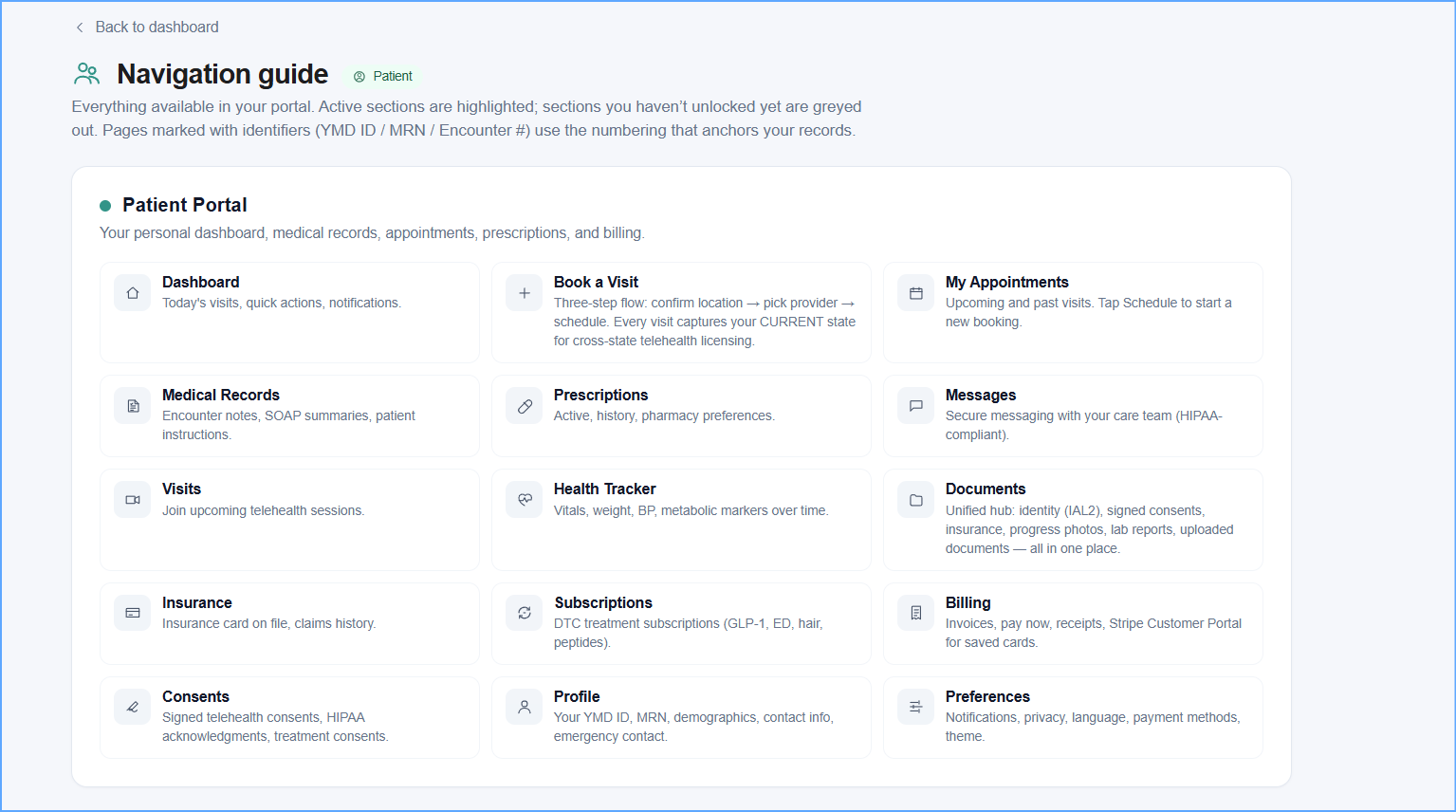Open Subscriptions card title

coord(603,602)
